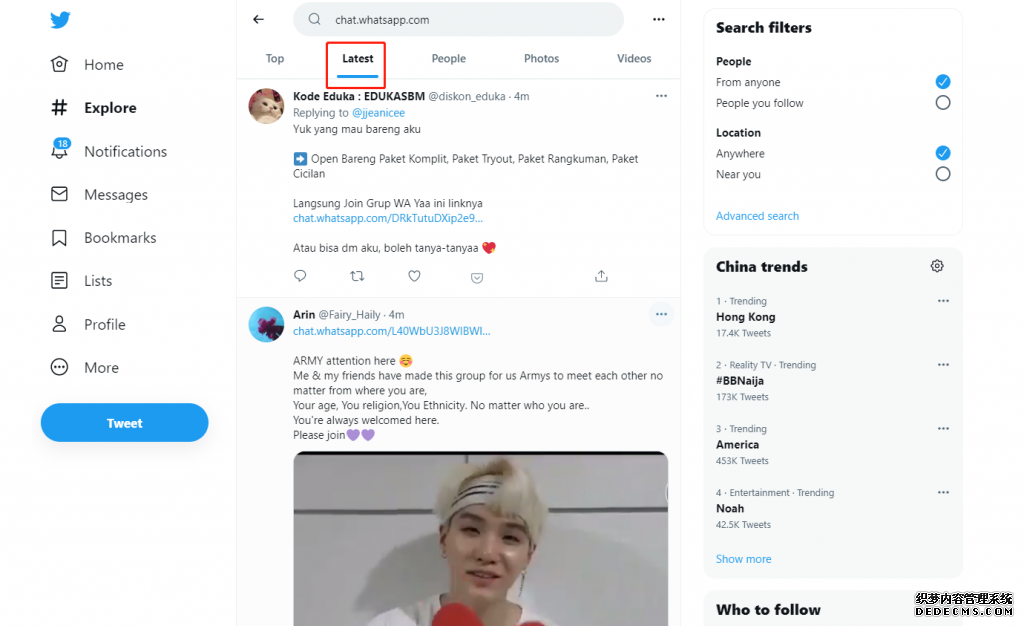
Task: Open #BBNaija trend options menu
Action: tap(943, 365)
